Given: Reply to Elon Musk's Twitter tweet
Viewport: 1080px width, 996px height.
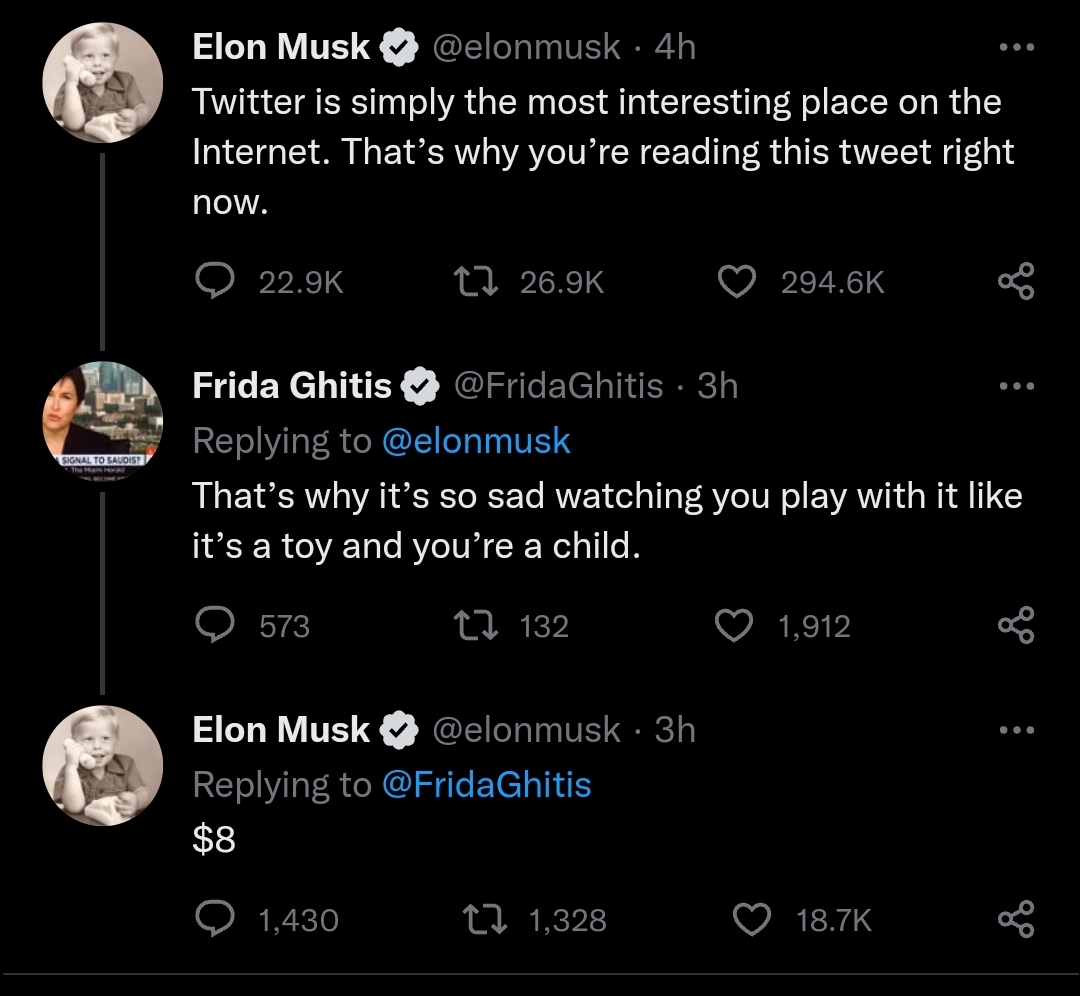Looking at the screenshot, I should coord(214,283).
